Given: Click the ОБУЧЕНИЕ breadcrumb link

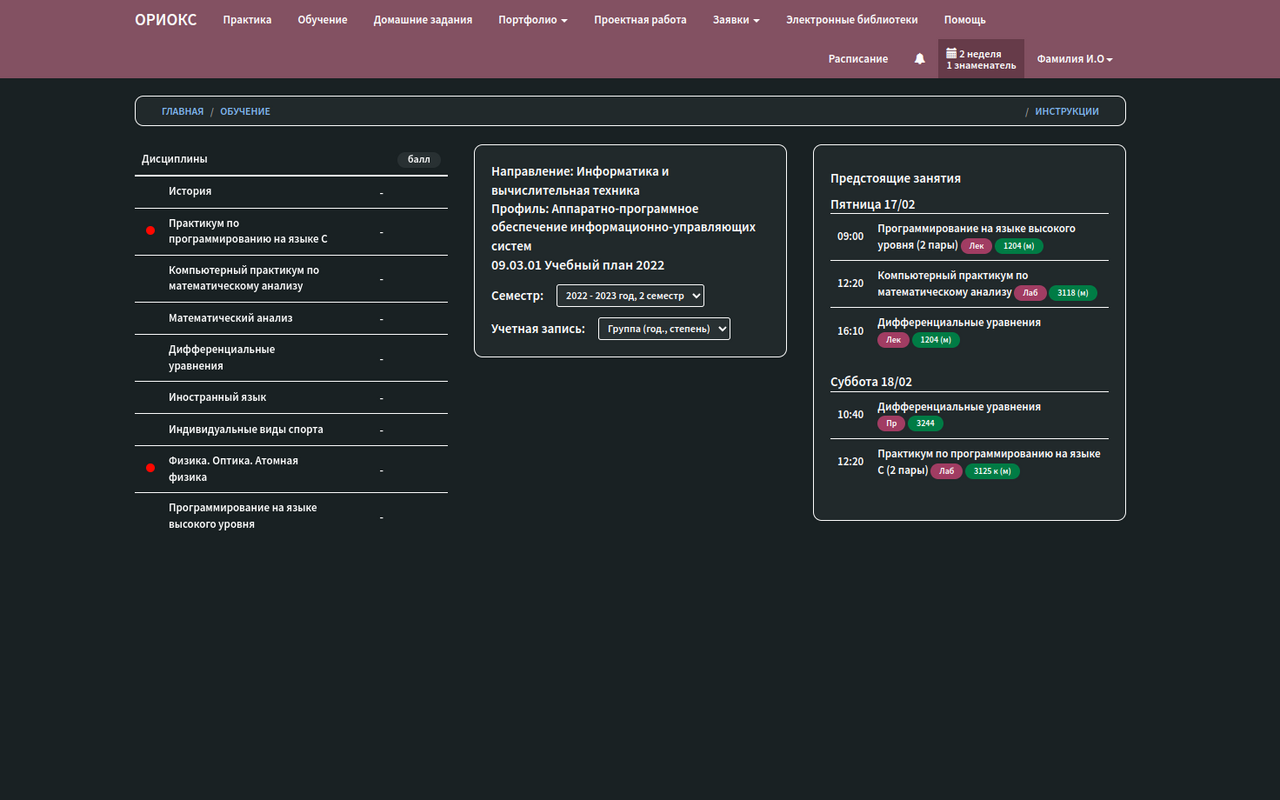Looking at the screenshot, I should coord(245,111).
